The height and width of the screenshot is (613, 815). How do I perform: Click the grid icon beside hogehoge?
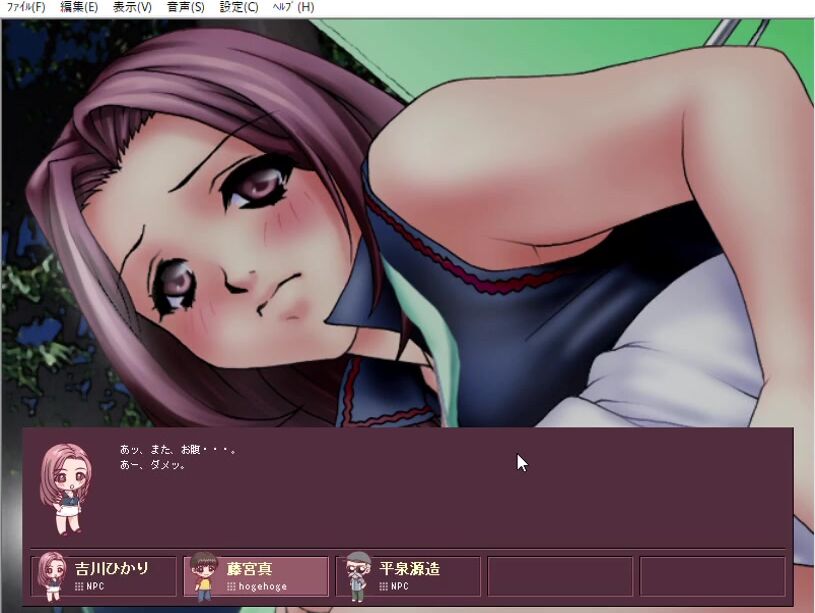pyautogui.click(x=231, y=587)
